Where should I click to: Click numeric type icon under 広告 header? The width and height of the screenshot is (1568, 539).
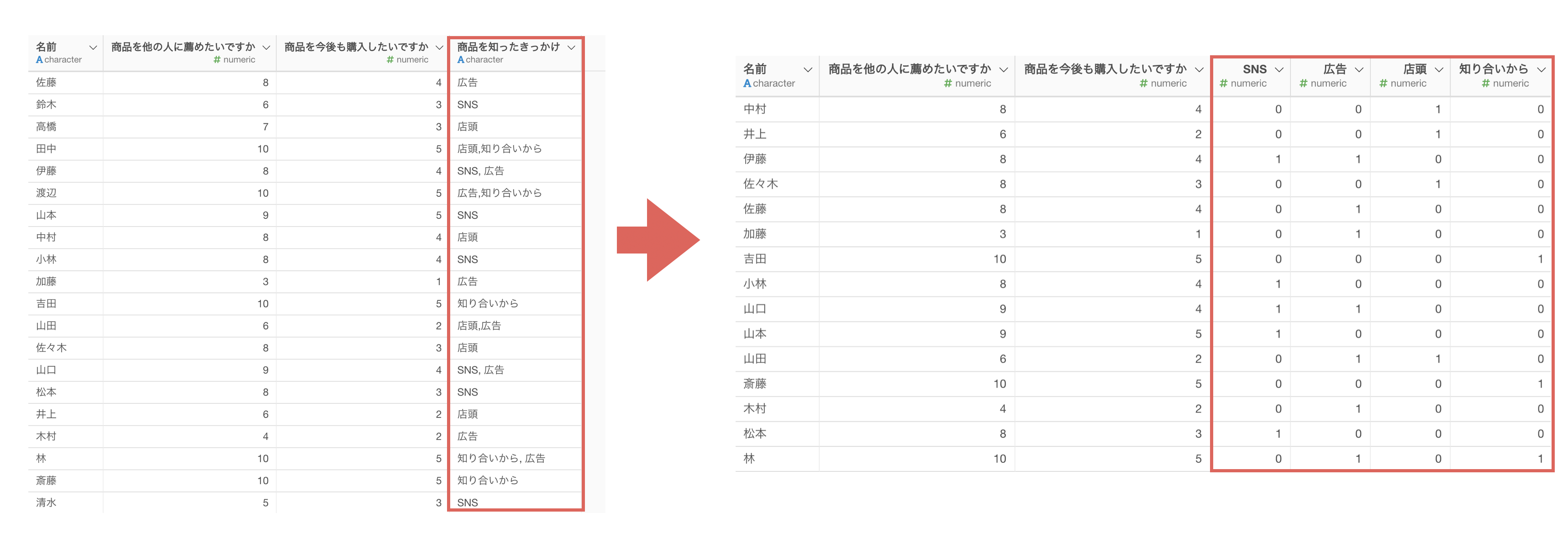click(1303, 84)
